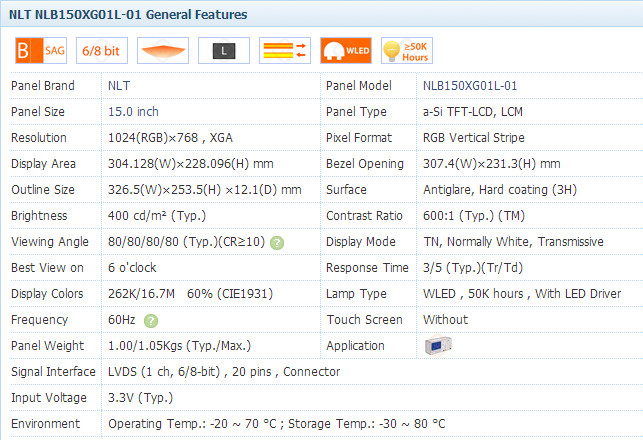Click the Display Mode label
Screen dimensions: 643x440
click(x=361, y=242)
